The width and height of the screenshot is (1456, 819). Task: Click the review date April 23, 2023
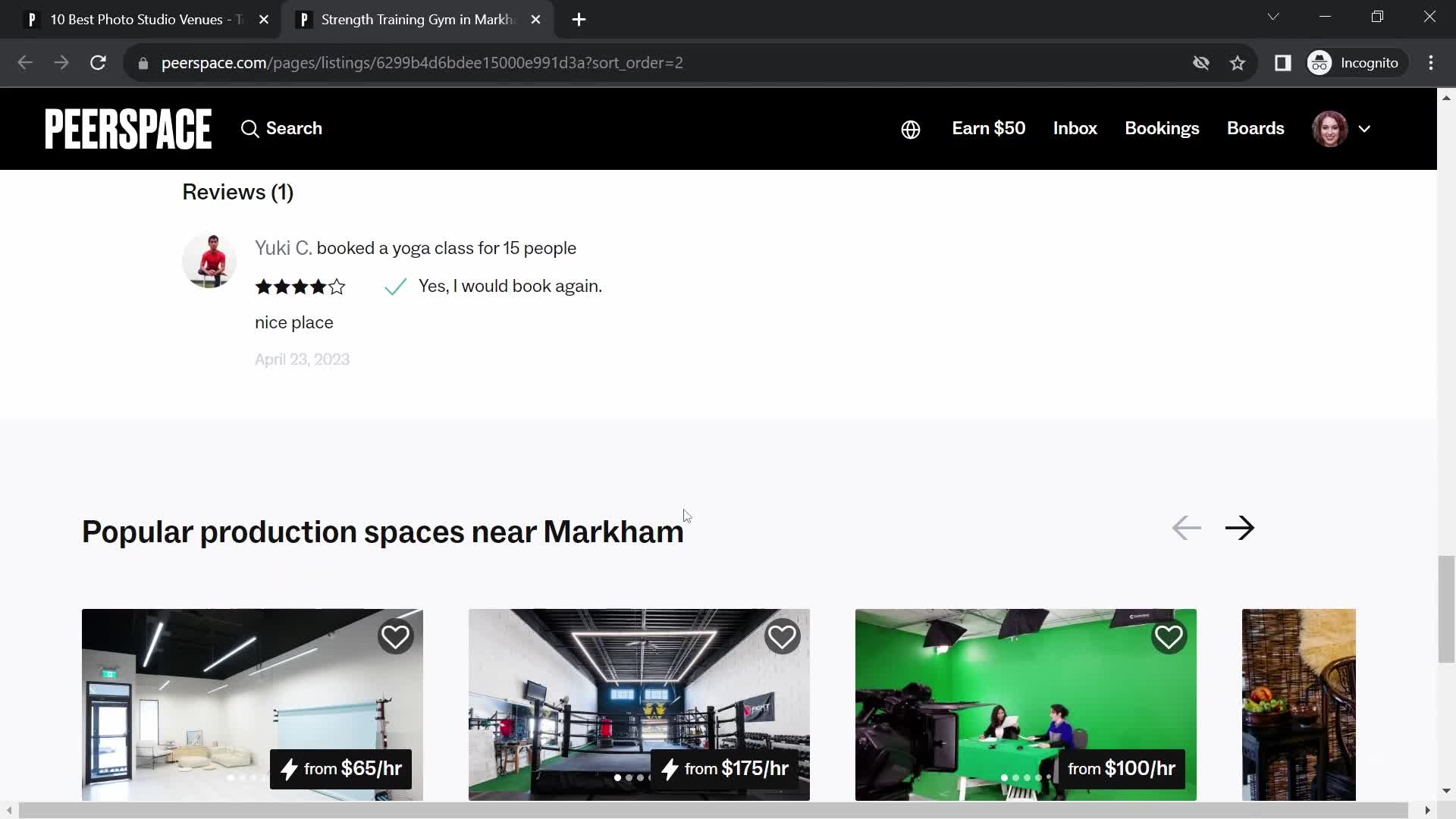302,359
